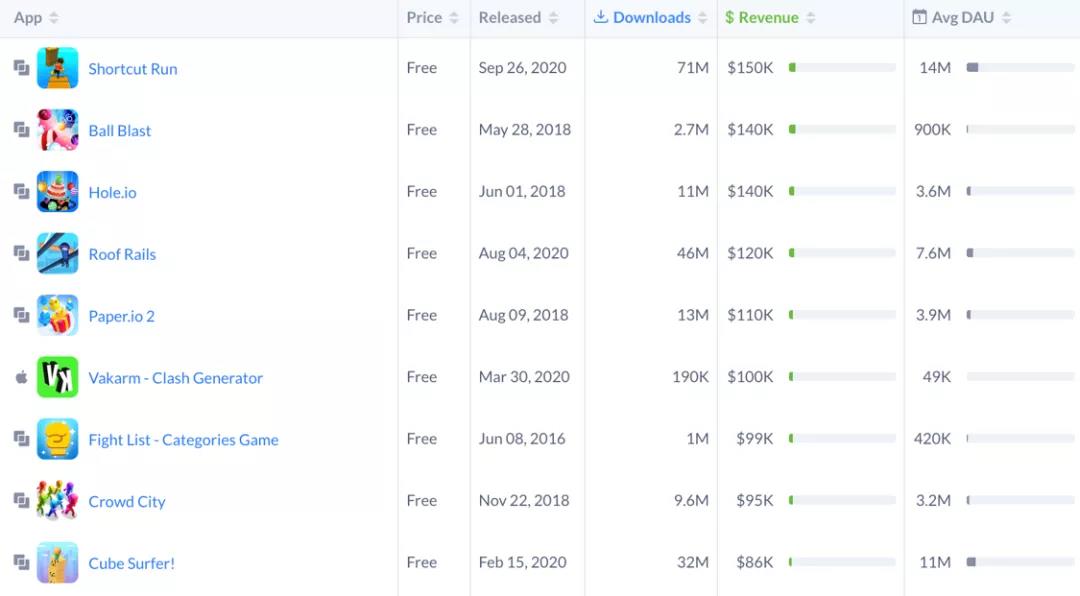
Task: Open the Shortcut Run app icon
Action: (57, 68)
